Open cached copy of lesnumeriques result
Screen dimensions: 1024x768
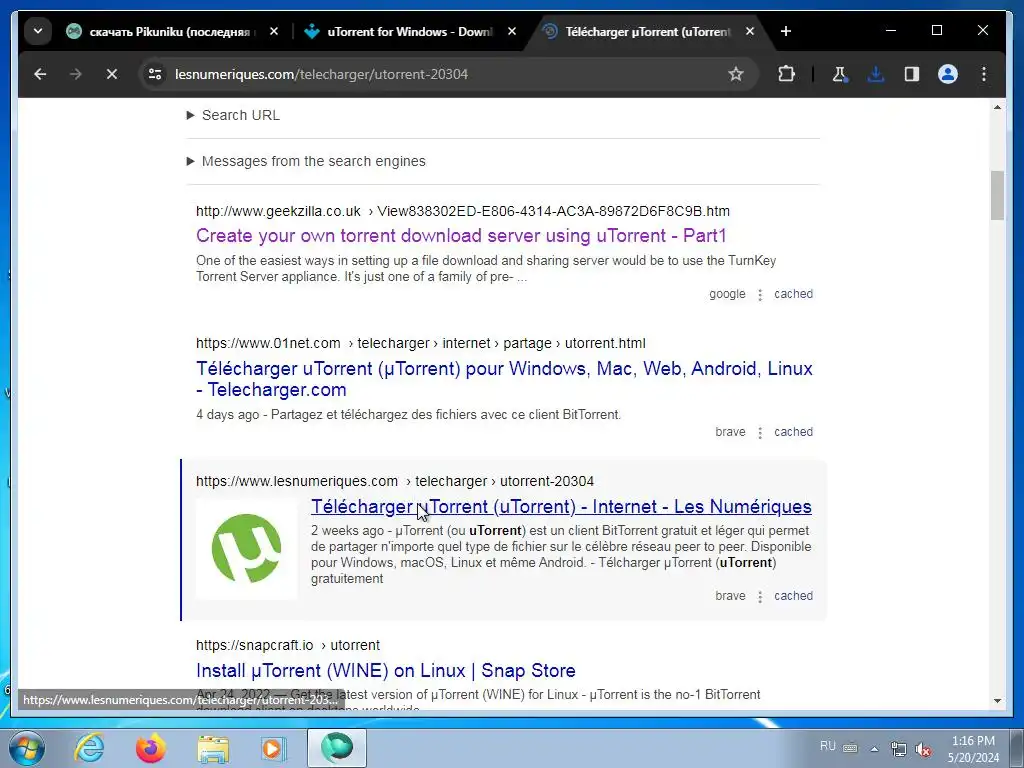coord(793,596)
